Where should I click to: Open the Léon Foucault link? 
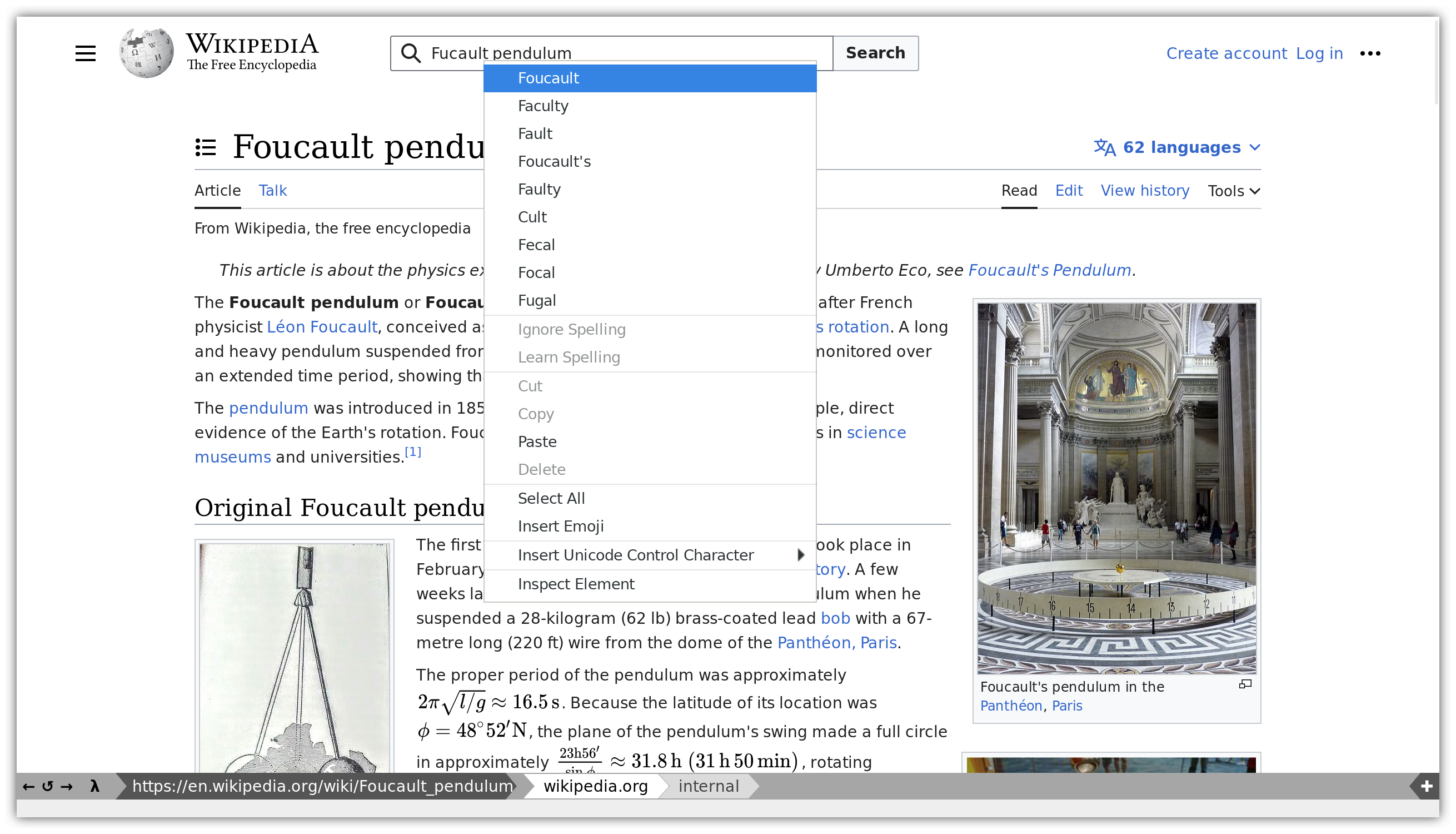point(322,327)
